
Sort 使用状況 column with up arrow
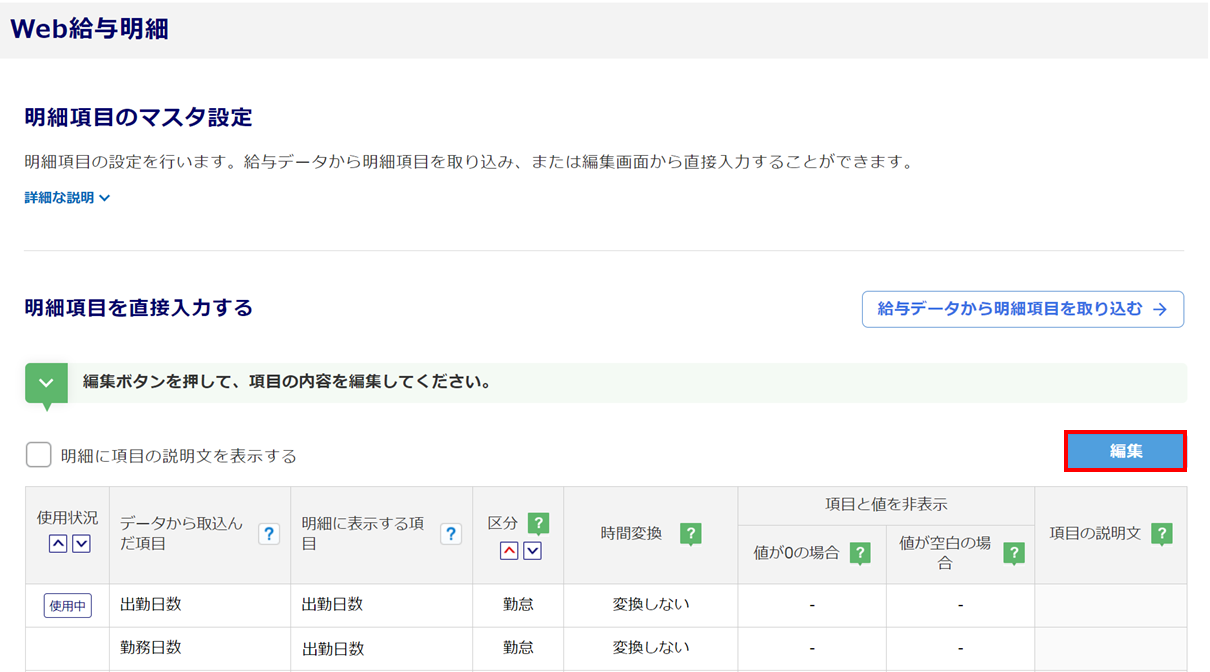click(x=58, y=543)
